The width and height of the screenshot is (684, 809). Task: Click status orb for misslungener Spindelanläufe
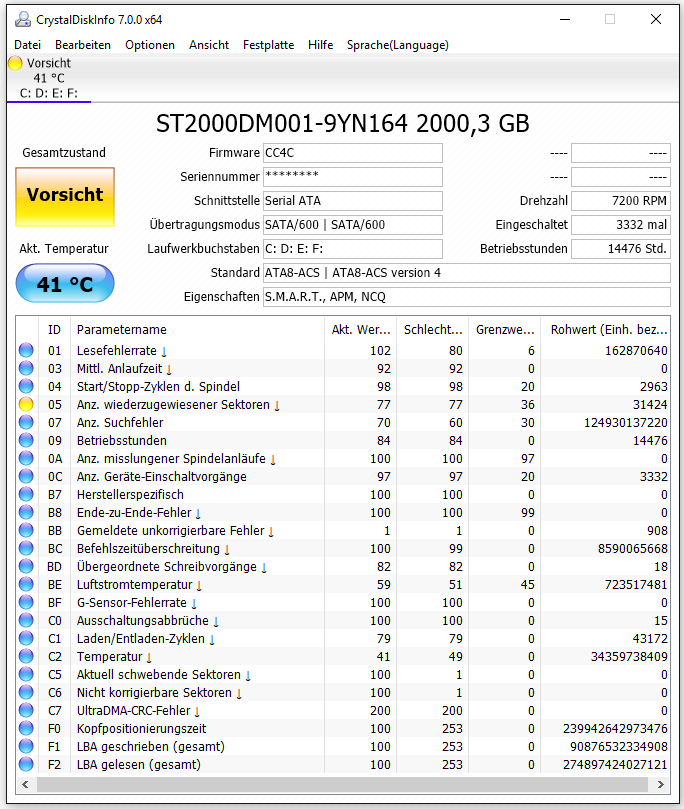(26, 459)
